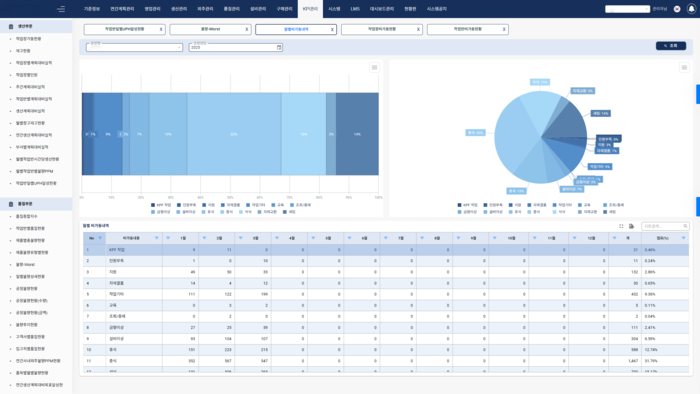Open the KPI관리 top menu
Image resolution: width=700 pixels, height=394 pixels.
(310, 9)
